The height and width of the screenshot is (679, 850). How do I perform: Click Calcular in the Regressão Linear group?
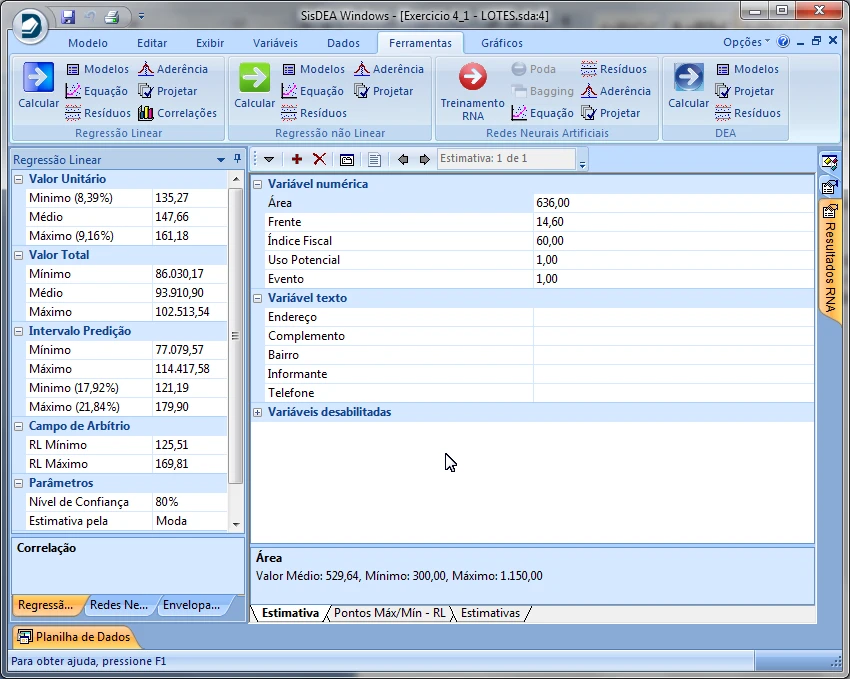pos(38,85)
